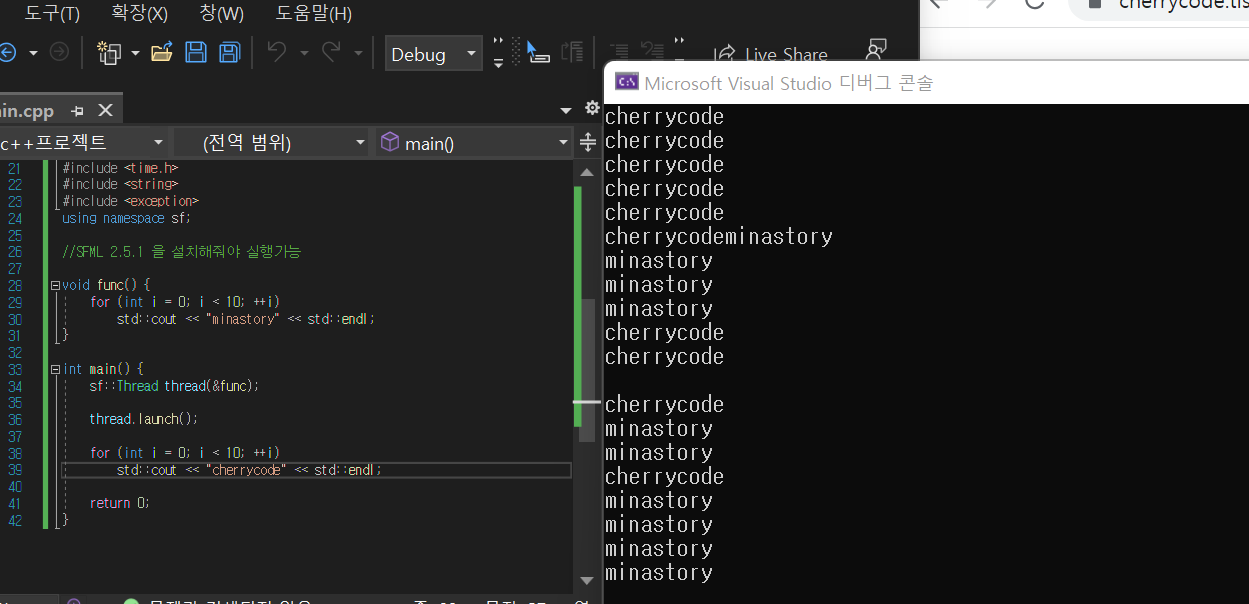1249x604 pixels.
Task: Open the 창(W) menu
Action: coord(222,14)
